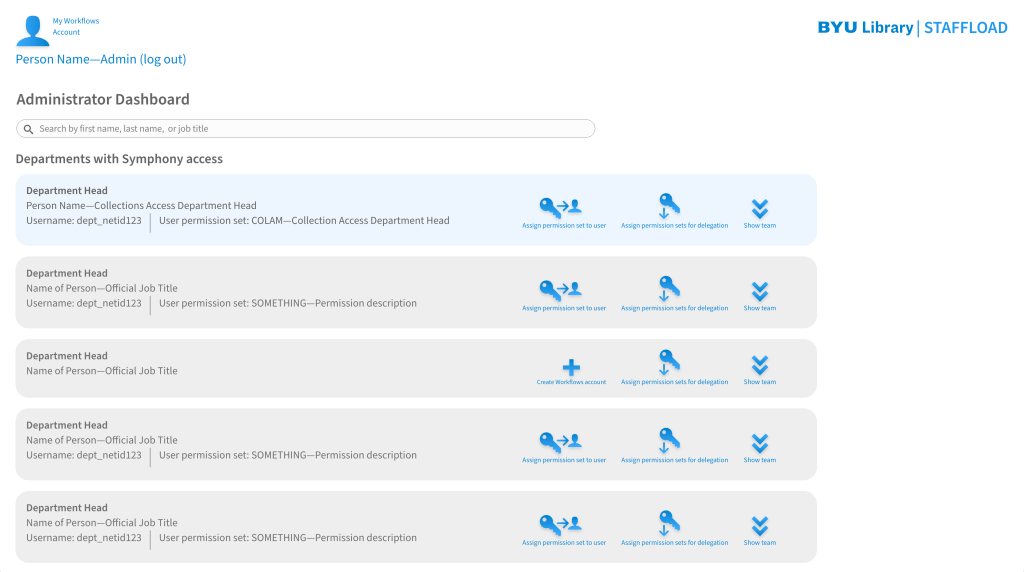Click the BYU Library STAFFLOAD logo
This screenshot has width=1024, height=572.
[912, 28]
